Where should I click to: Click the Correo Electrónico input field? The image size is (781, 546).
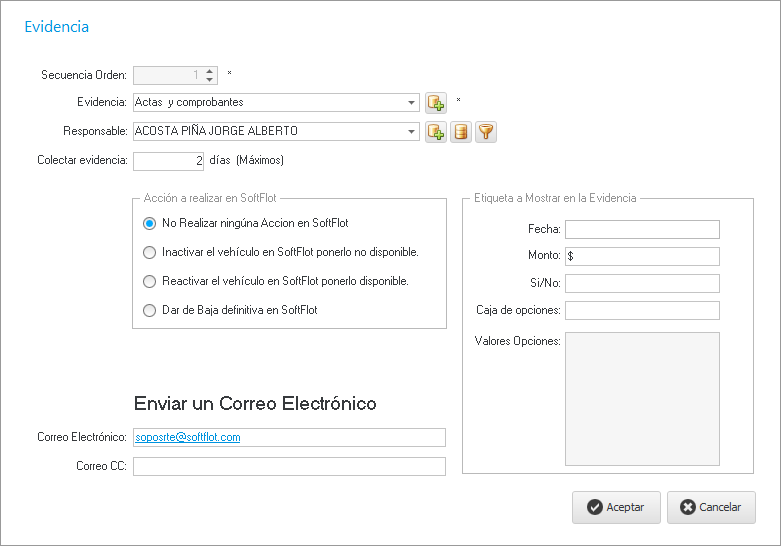pos(289,437)
